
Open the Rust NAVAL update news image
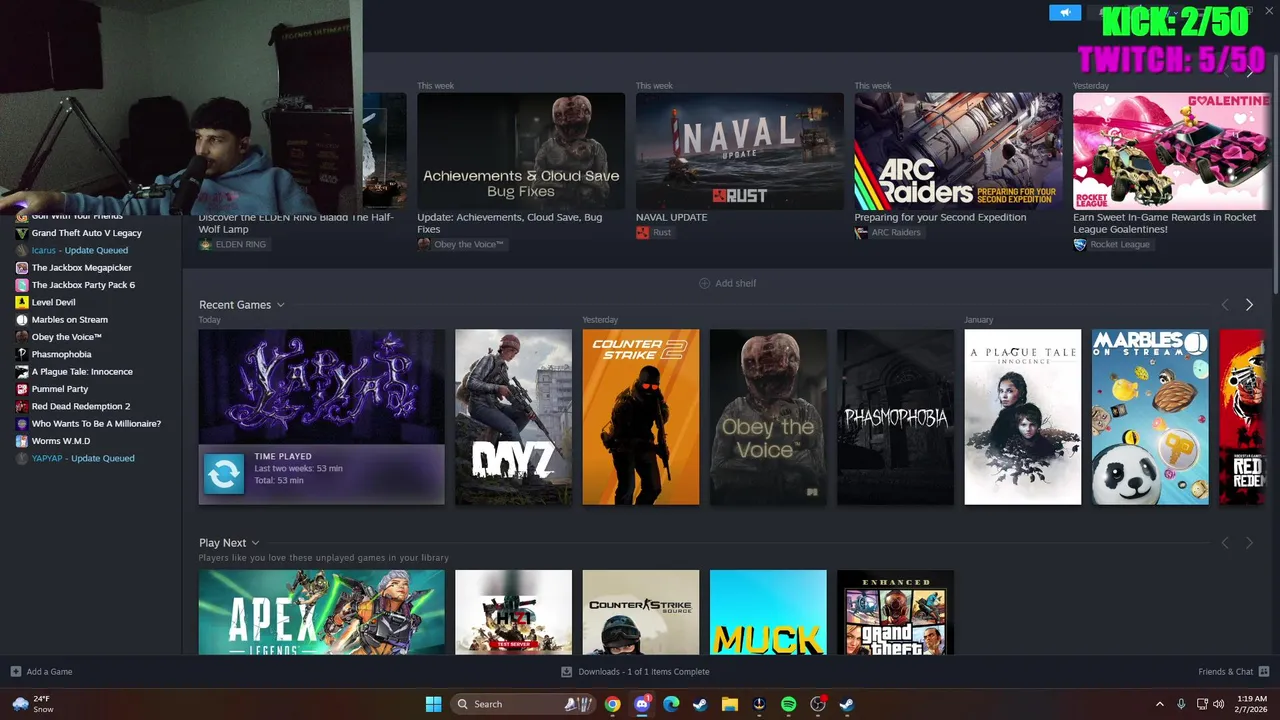point(740,151)
